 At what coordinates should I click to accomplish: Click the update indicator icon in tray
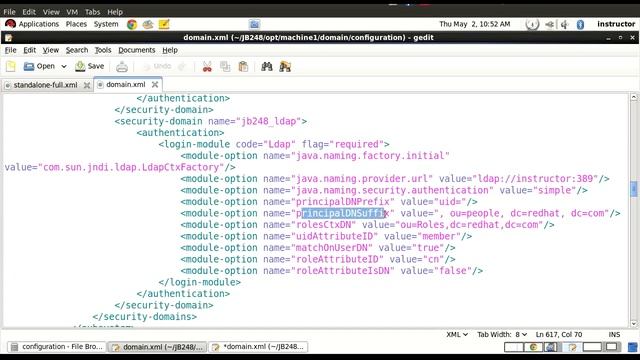[x=532, y=24]
